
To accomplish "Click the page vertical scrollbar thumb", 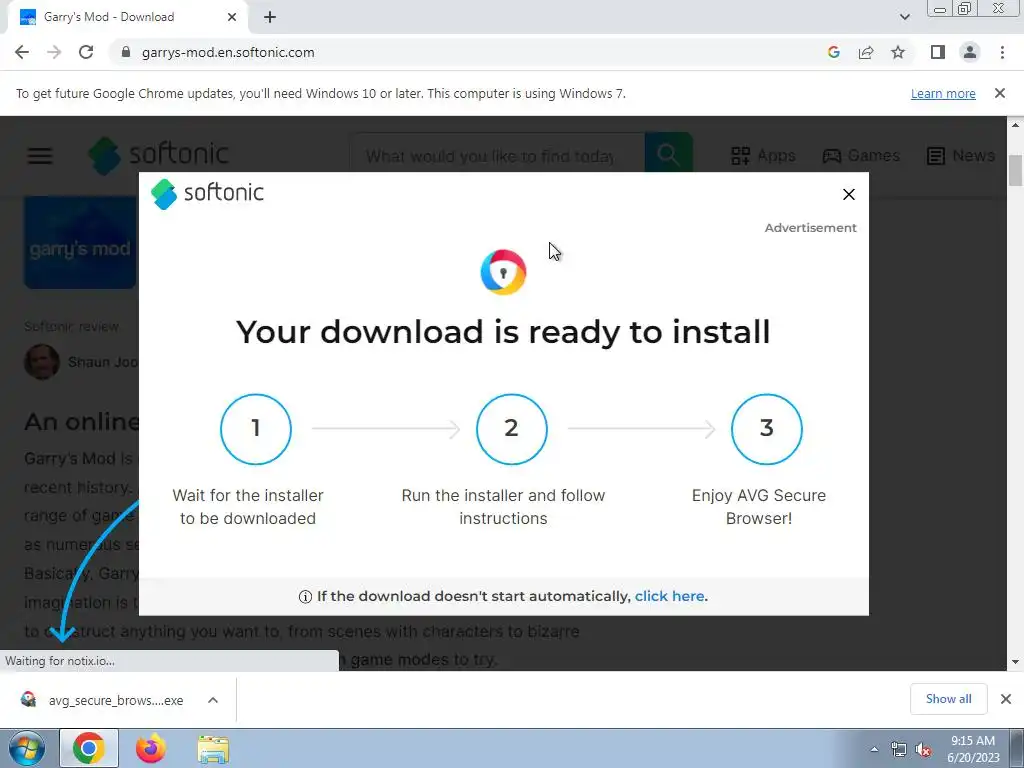I will [x=1015, y=170].
